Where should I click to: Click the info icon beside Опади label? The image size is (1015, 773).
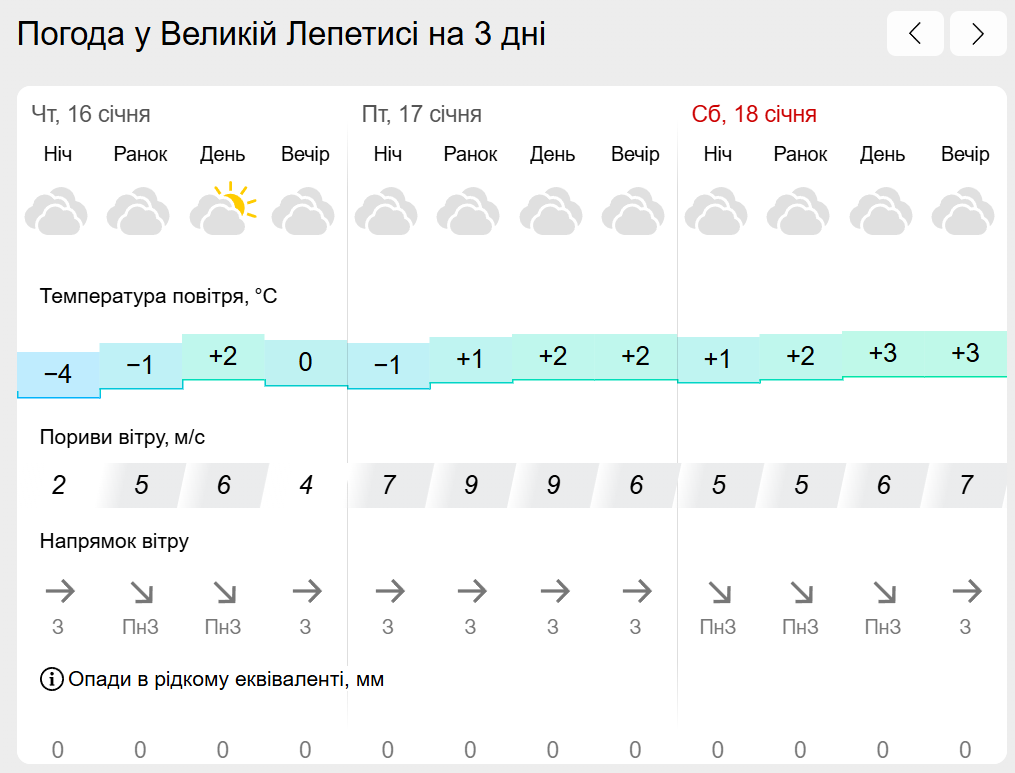[52, 679]
